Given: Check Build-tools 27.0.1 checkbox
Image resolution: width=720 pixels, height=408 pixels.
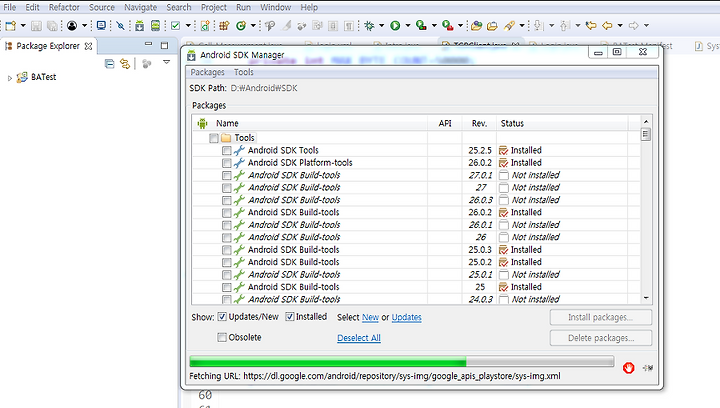Looking at the screenshot, I should click(x=226, y=175).
